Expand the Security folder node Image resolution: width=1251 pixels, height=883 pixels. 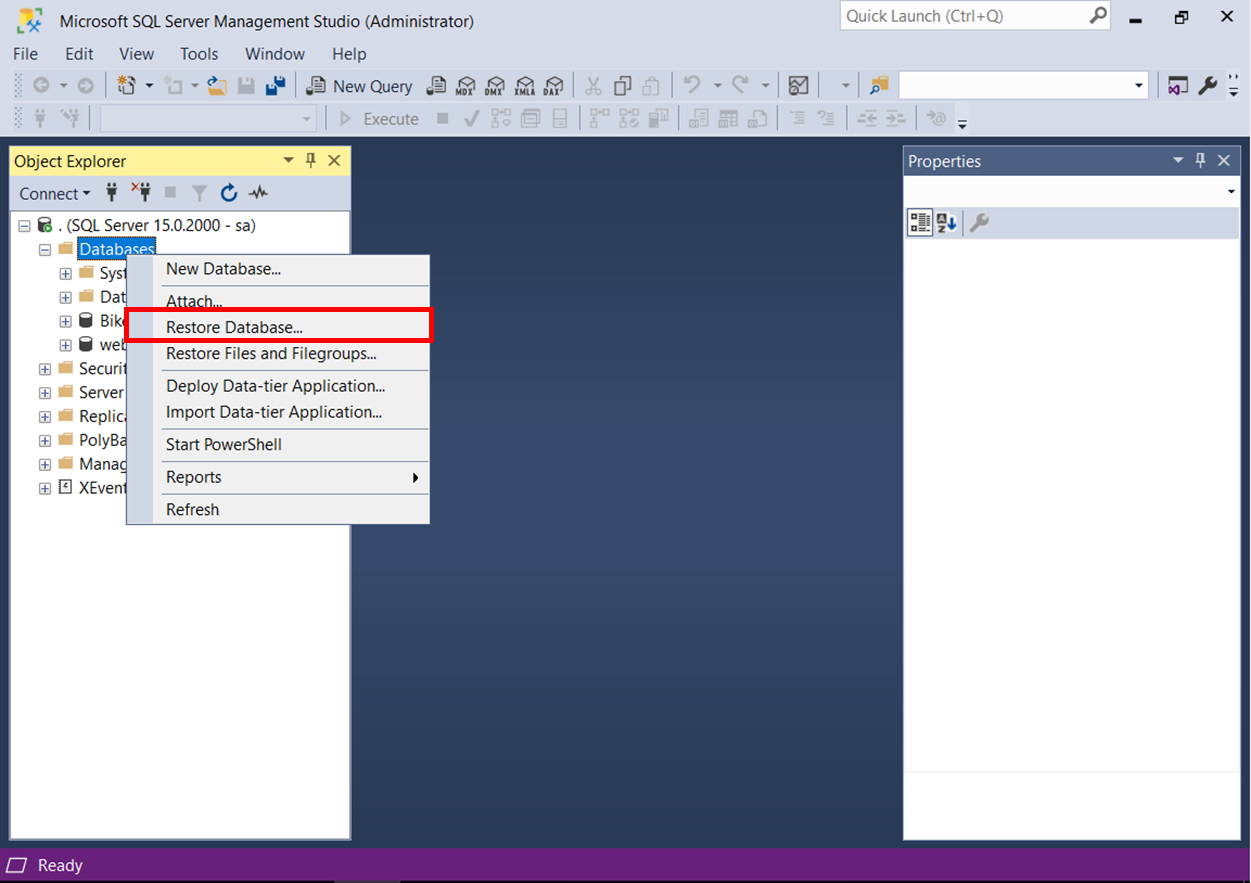click(x=45, y=369)
